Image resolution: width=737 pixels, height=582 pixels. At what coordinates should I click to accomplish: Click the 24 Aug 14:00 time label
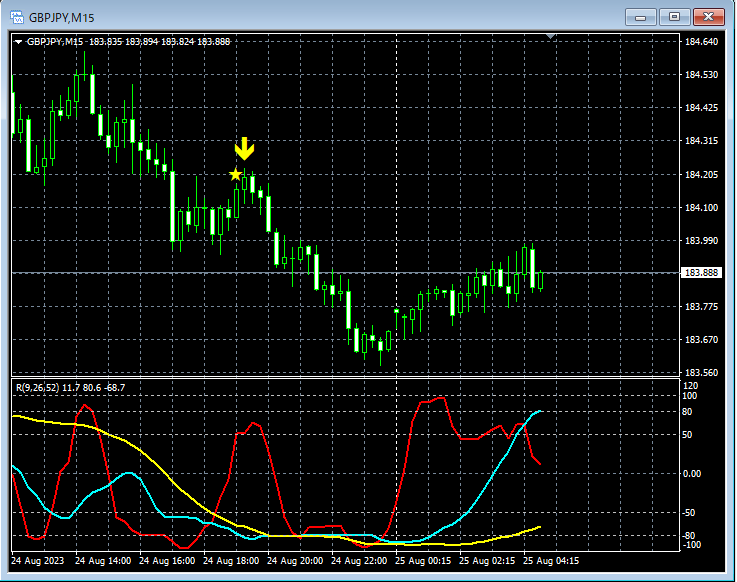click(103, 560)
